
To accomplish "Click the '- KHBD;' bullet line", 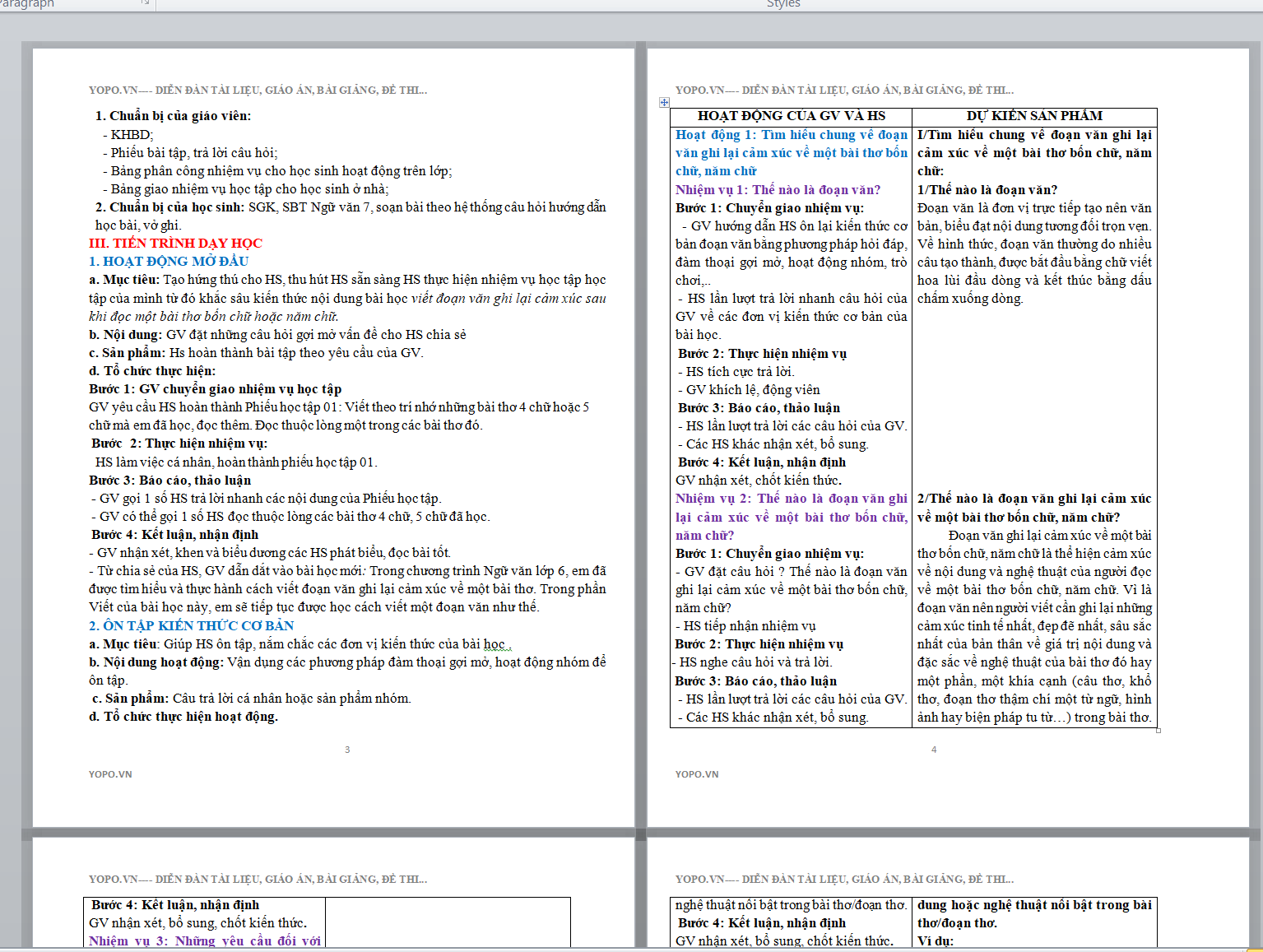I will 128,135.
